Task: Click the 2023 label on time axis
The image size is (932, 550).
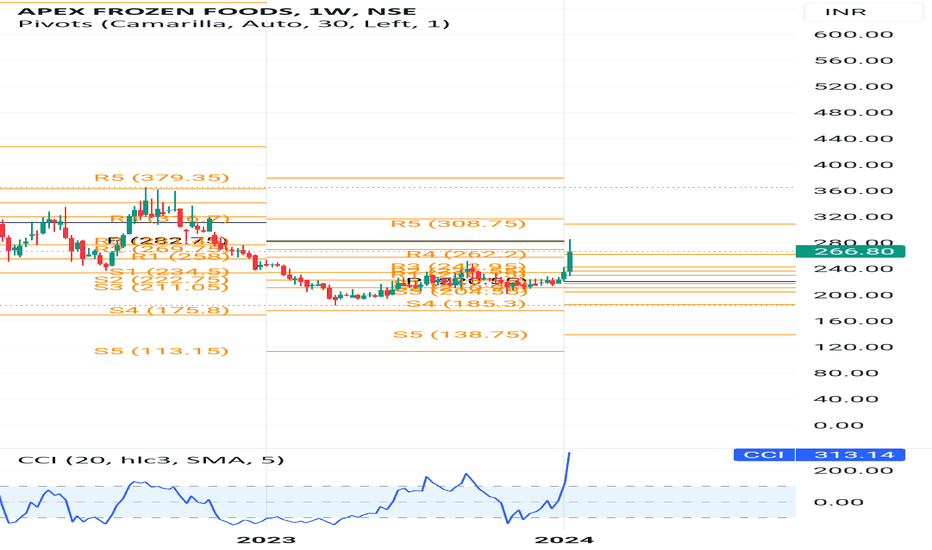Action: (266, 540)
